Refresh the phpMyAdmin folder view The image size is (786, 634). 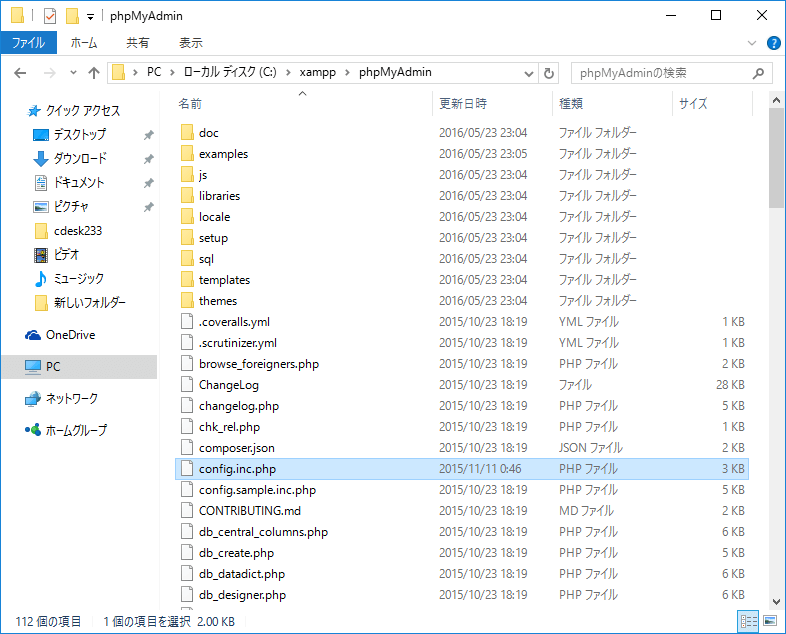[548, 73]
